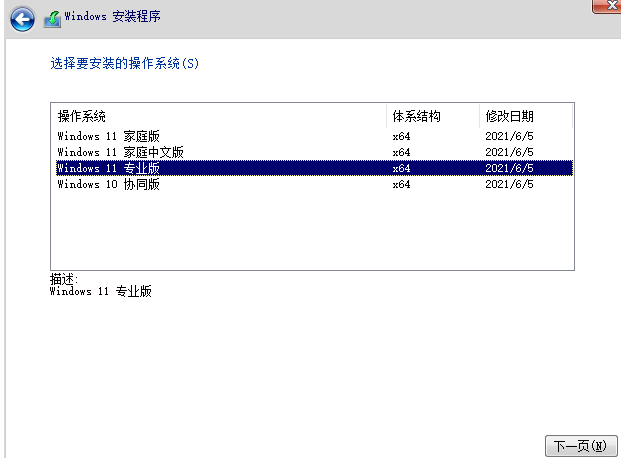Select the Windows 11 专业版 row
The width and height of the screenshot is (621, 458).
[x=314, y=168]
